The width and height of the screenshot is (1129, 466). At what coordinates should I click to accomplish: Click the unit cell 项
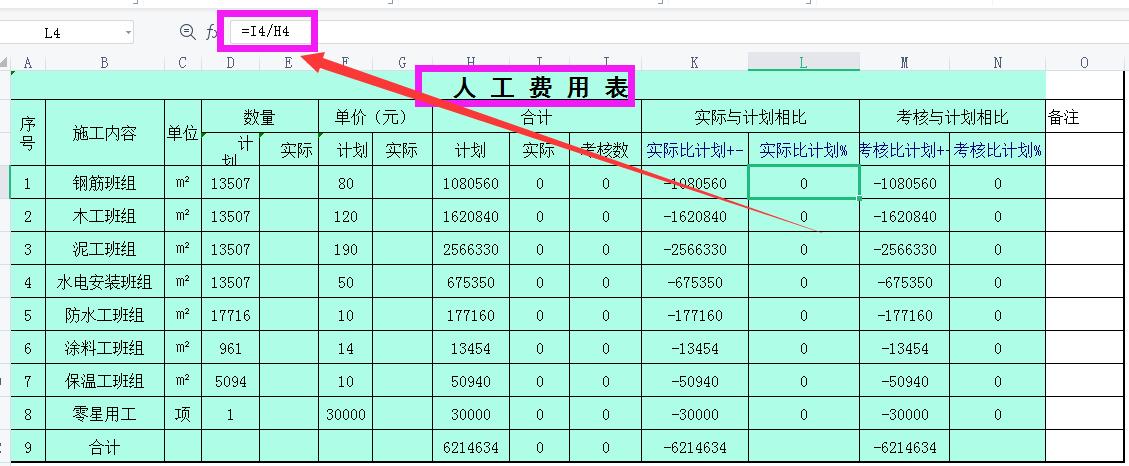(x=183, y=414)
